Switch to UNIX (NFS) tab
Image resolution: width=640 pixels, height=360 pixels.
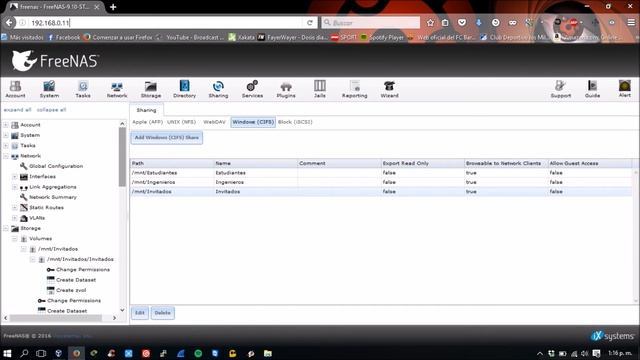182,122
